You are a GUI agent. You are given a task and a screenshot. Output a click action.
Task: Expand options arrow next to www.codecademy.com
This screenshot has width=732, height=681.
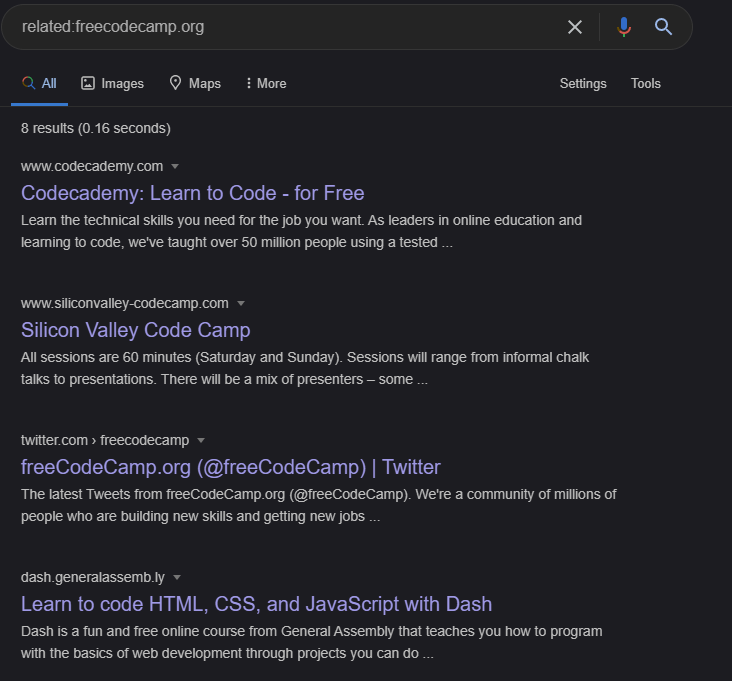(x=175, y=166)
